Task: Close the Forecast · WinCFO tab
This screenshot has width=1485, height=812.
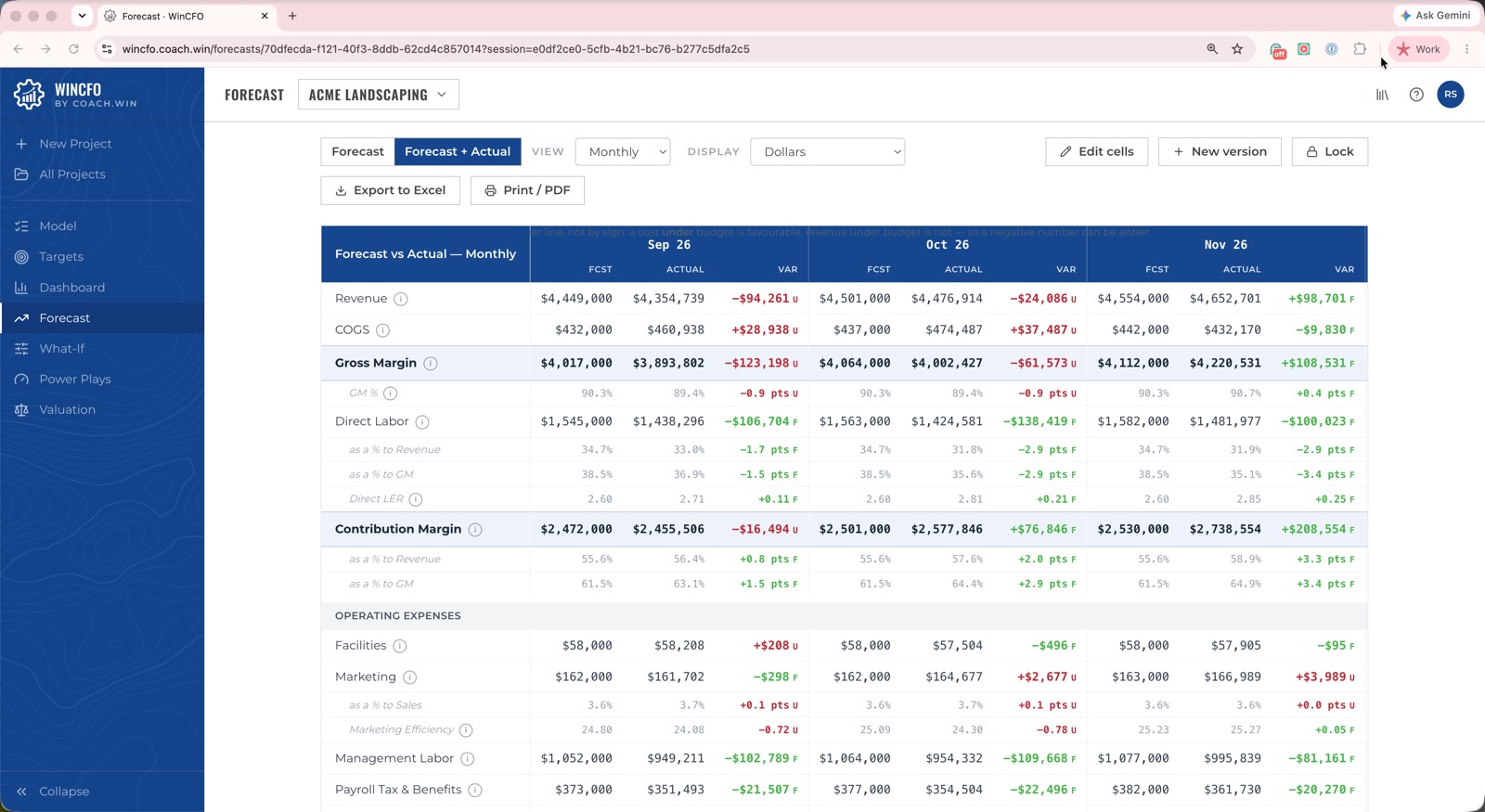Action: (265, 16)
